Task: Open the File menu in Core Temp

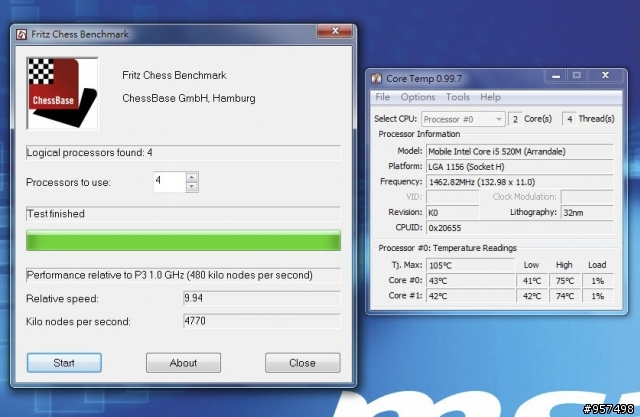Action: point(382,97)
